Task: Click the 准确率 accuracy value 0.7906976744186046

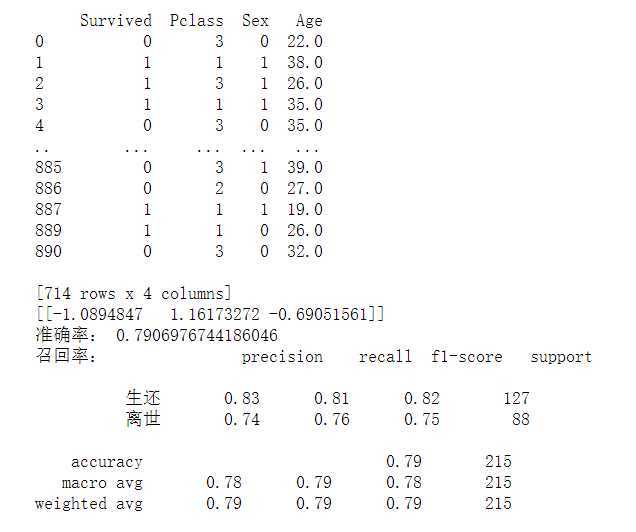Action: [x=197, y=335]
